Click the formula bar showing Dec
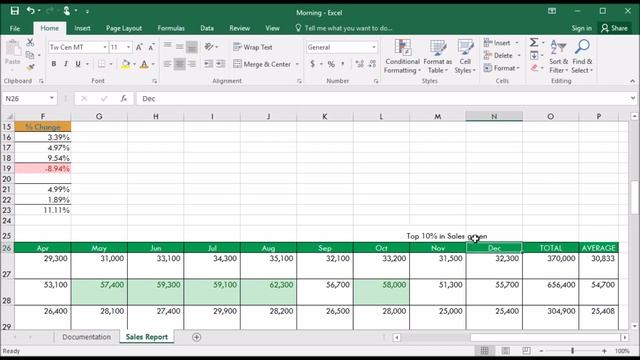Viewport: 640px width, 360px height. click(383, 98)
